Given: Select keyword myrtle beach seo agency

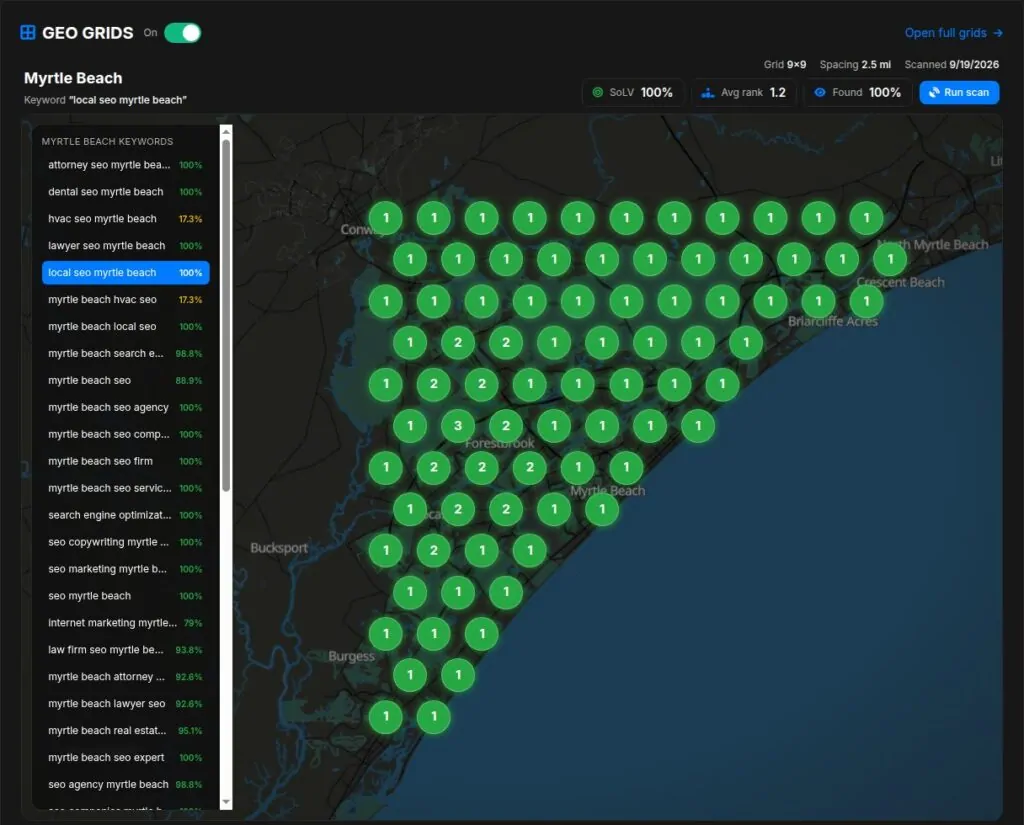Looking at the screenshot, I should [x=125, y=407].
